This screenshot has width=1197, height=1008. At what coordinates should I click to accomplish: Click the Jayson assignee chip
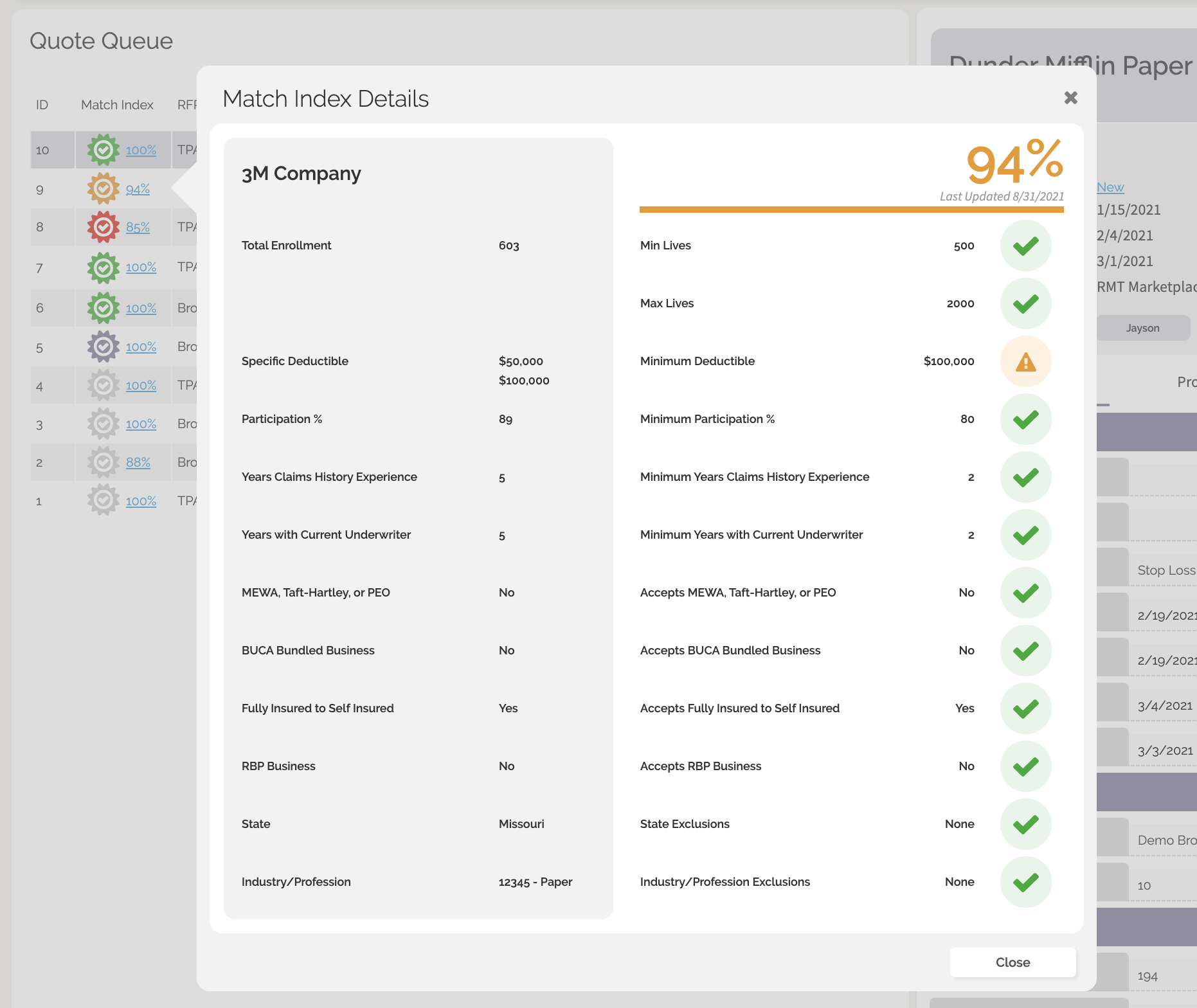pyautogui.click(x=1143, y=328)
